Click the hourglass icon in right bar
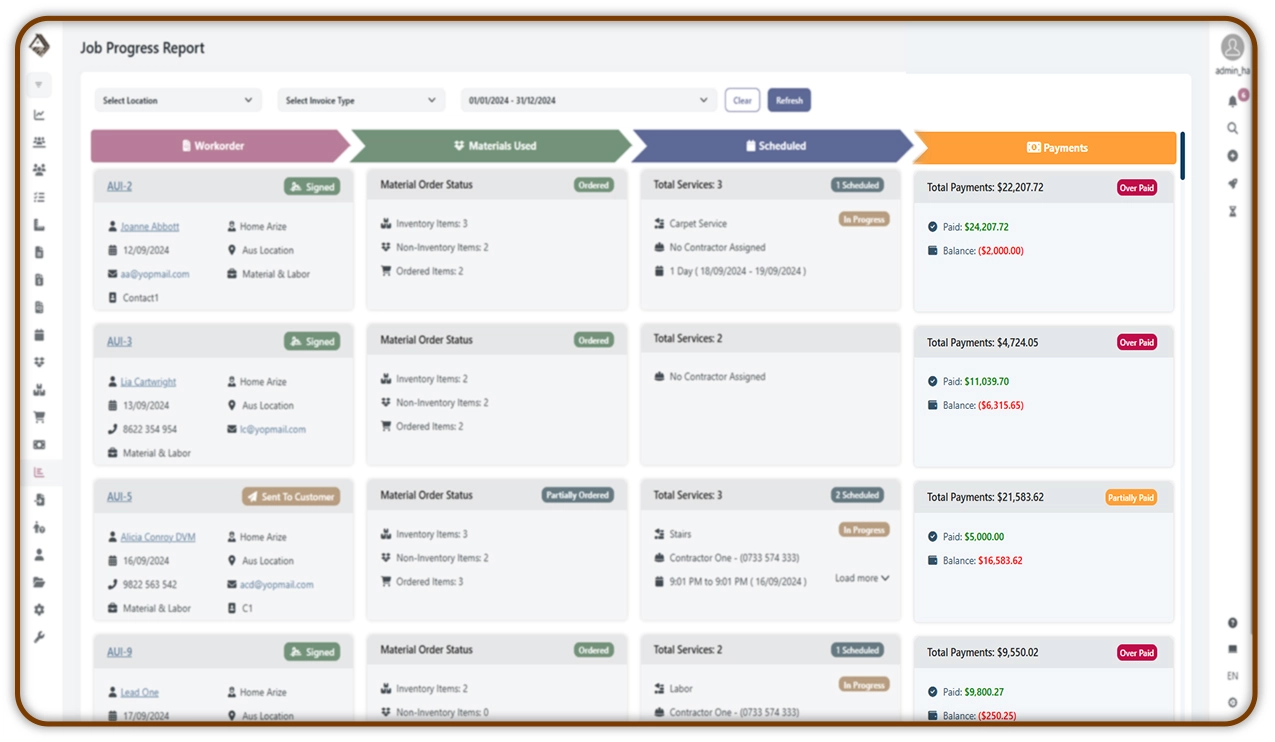 tap(1233, 211)
